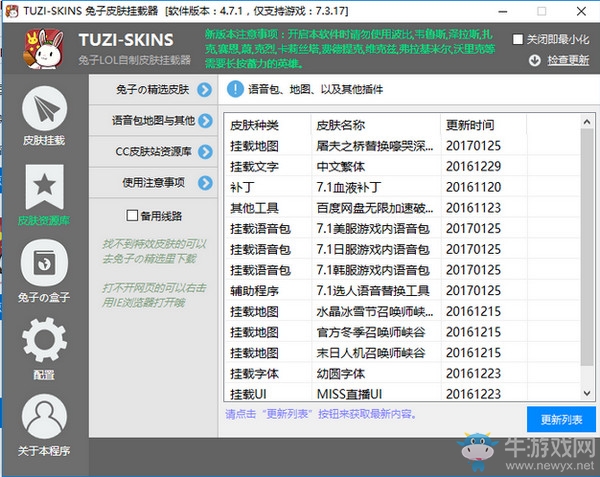The width and height of the screenshot is (600, 477).
Task: Click the download arrow icon beside 检查更新
Action: point(535,60)
